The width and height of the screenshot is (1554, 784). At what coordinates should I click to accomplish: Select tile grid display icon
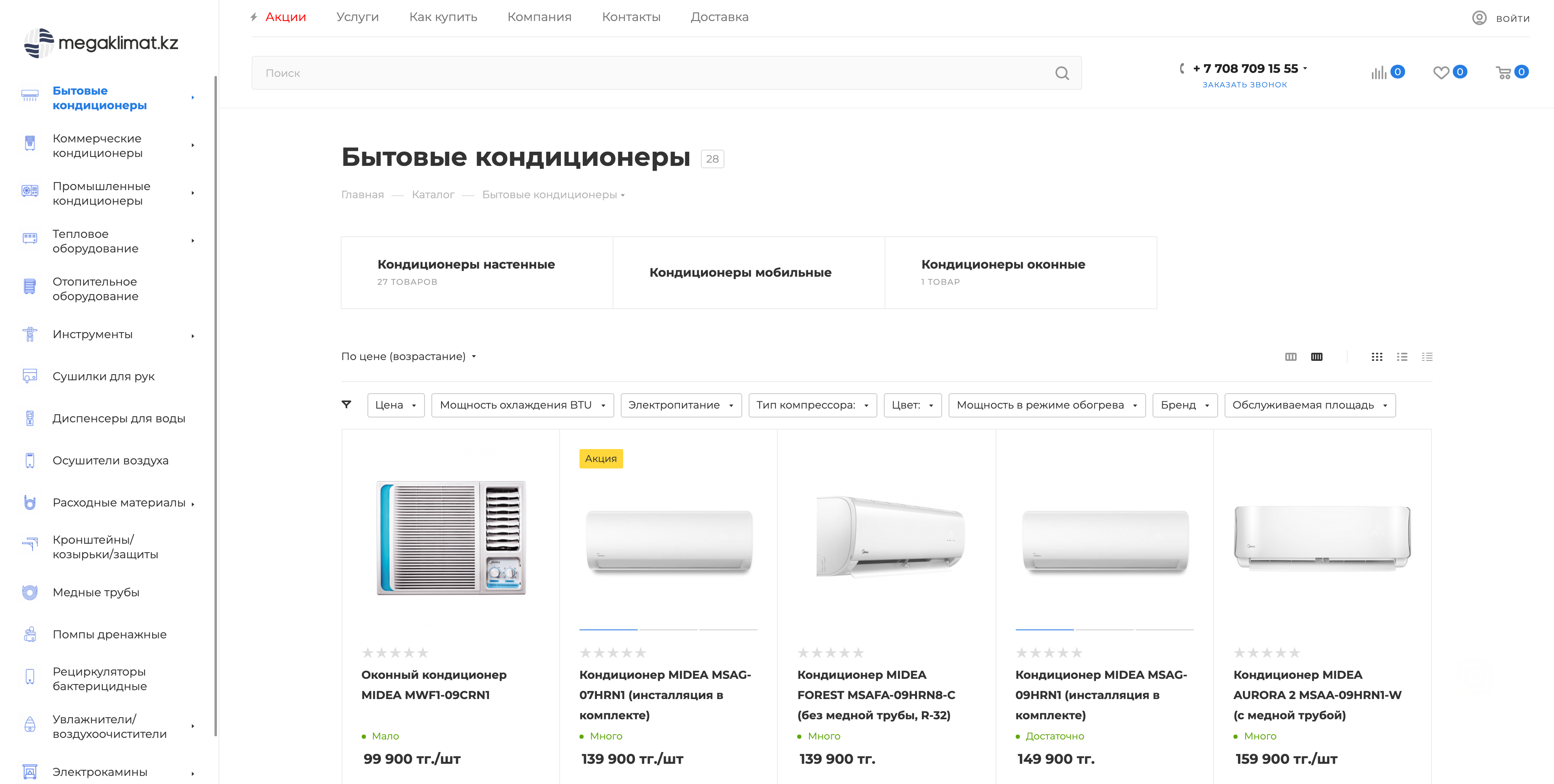pos(1377,356)
